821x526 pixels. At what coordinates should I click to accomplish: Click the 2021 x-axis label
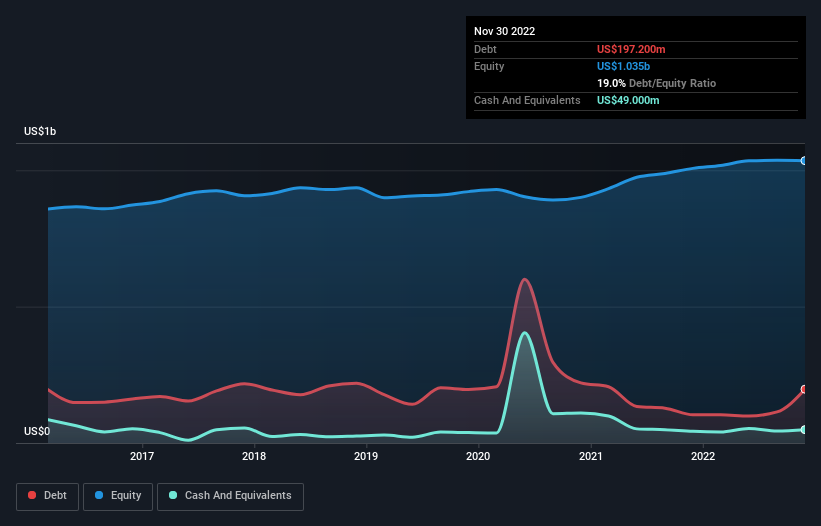point(591,456)
